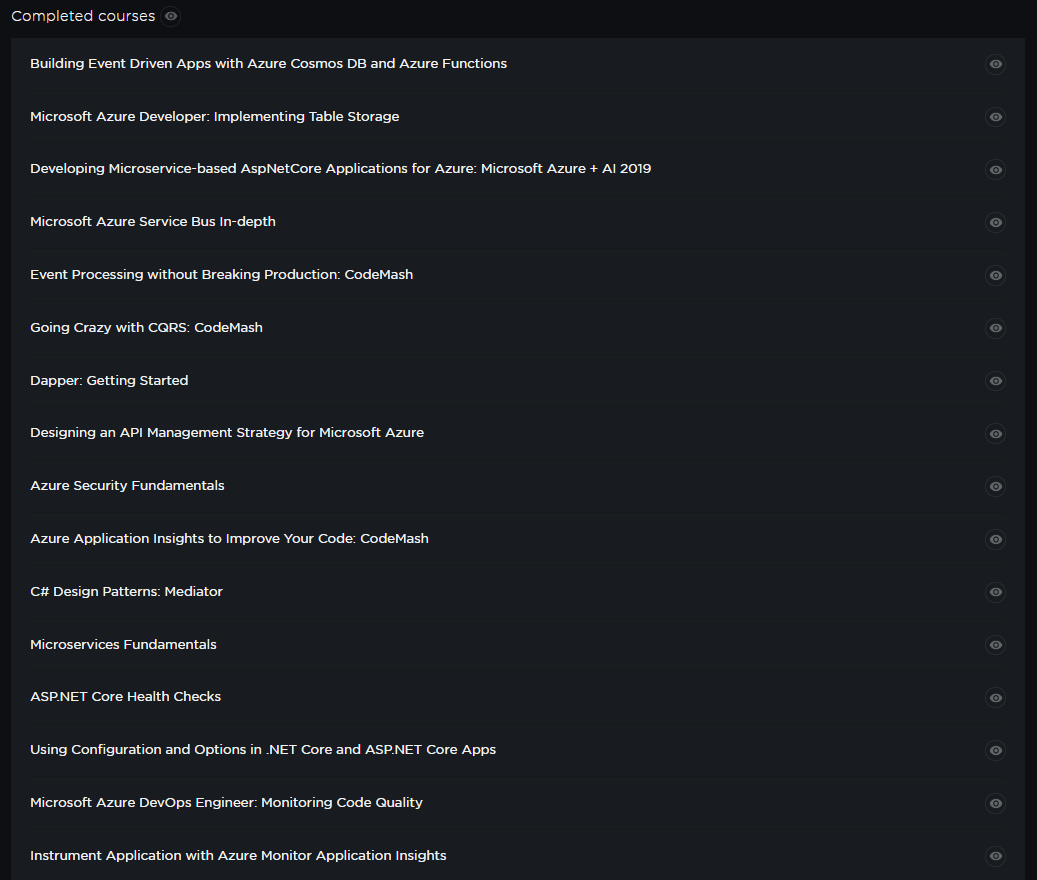Screen dimensions: 1037x880
Task: Click the Completed courses heading
Action: pyautogui.click(x=83, y=16)
